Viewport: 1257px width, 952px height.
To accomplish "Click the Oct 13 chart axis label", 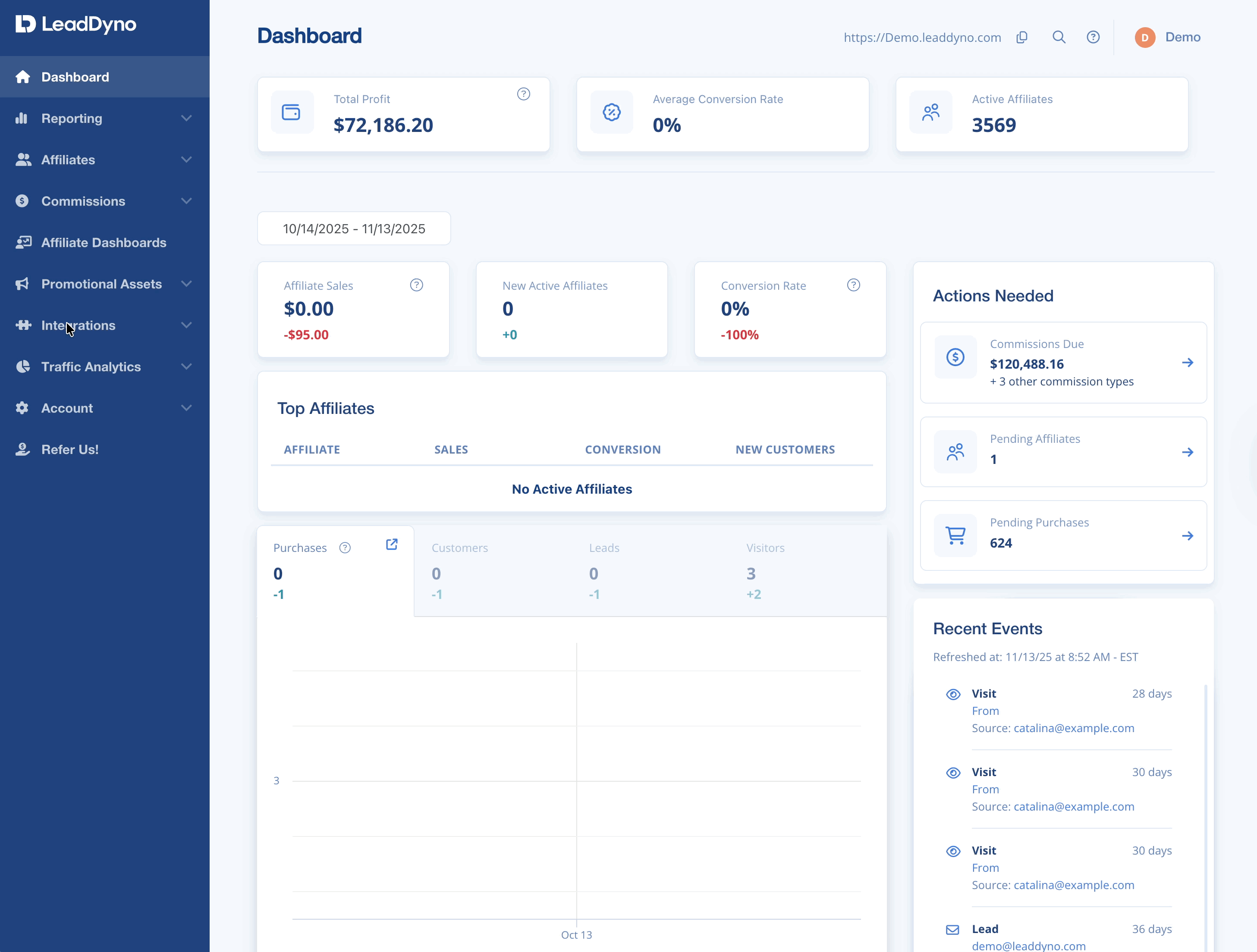I will [x=576, y=935].
